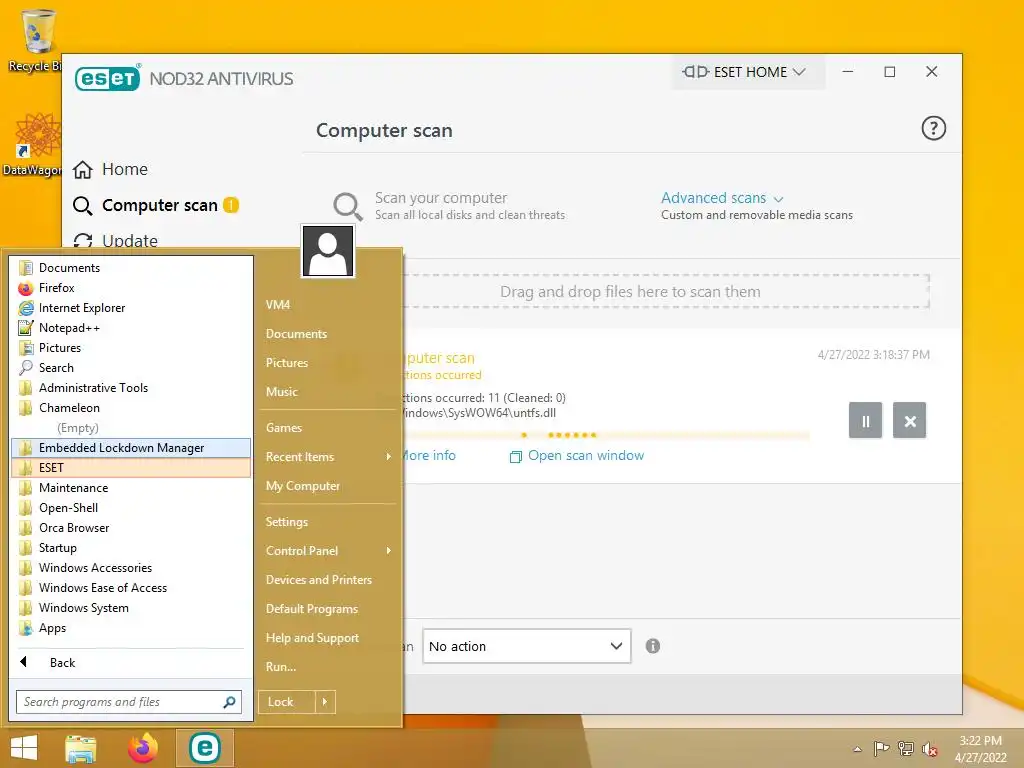Click Scan your computer text link
Viewport: 1024px width, 768px height.
[x=441, y=198]
